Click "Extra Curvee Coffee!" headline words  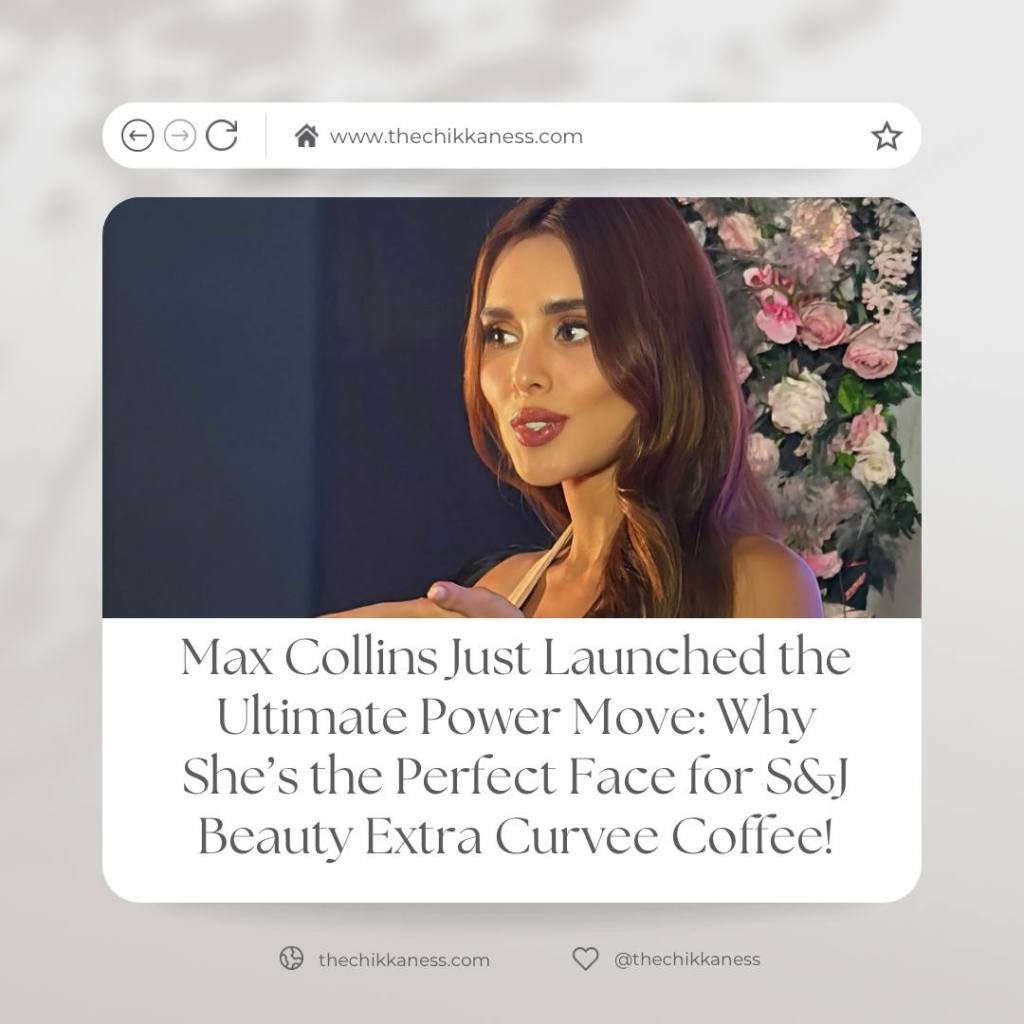pos(600,837)
